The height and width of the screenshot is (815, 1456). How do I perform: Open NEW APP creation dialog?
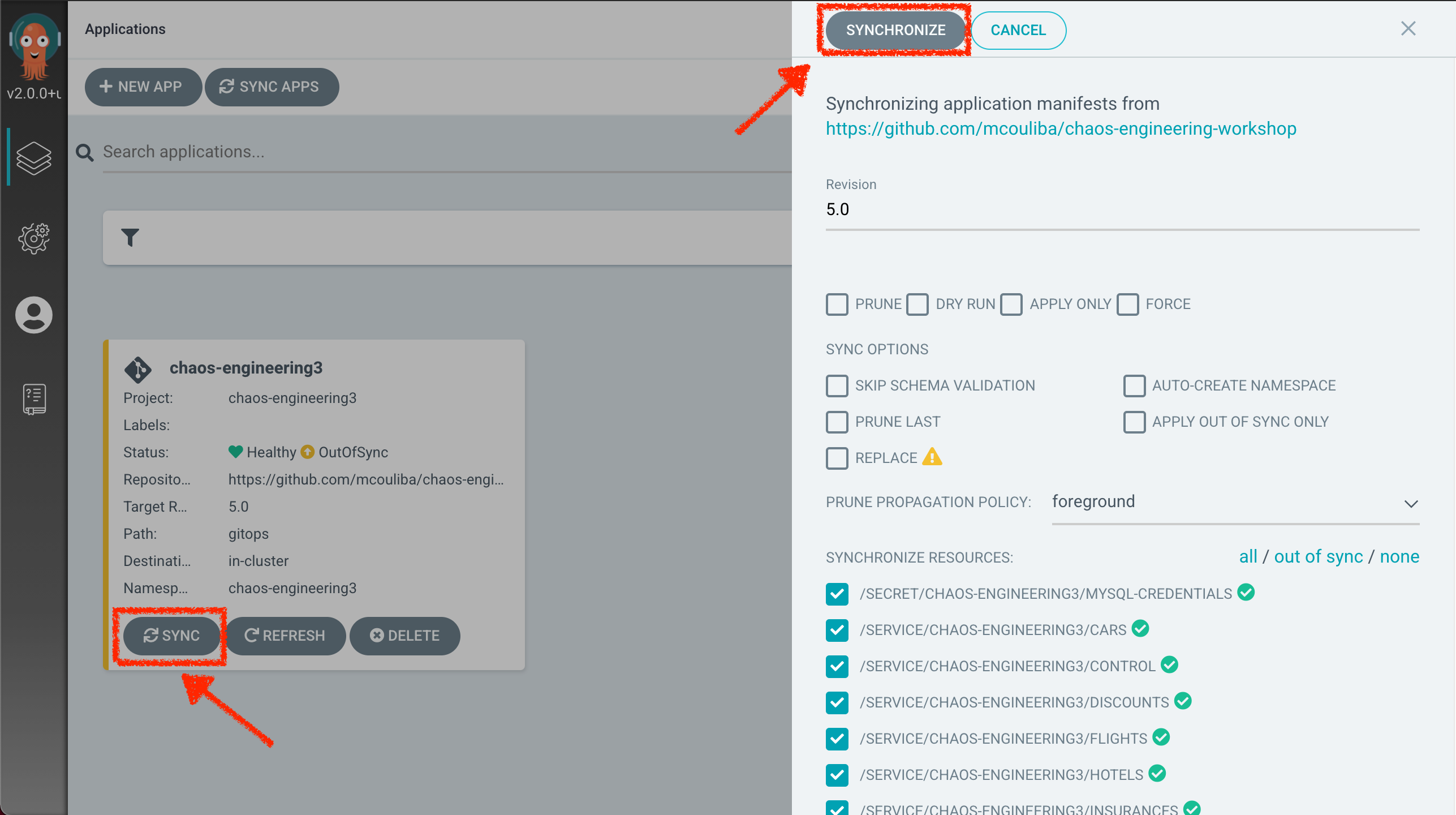point(141,86)
